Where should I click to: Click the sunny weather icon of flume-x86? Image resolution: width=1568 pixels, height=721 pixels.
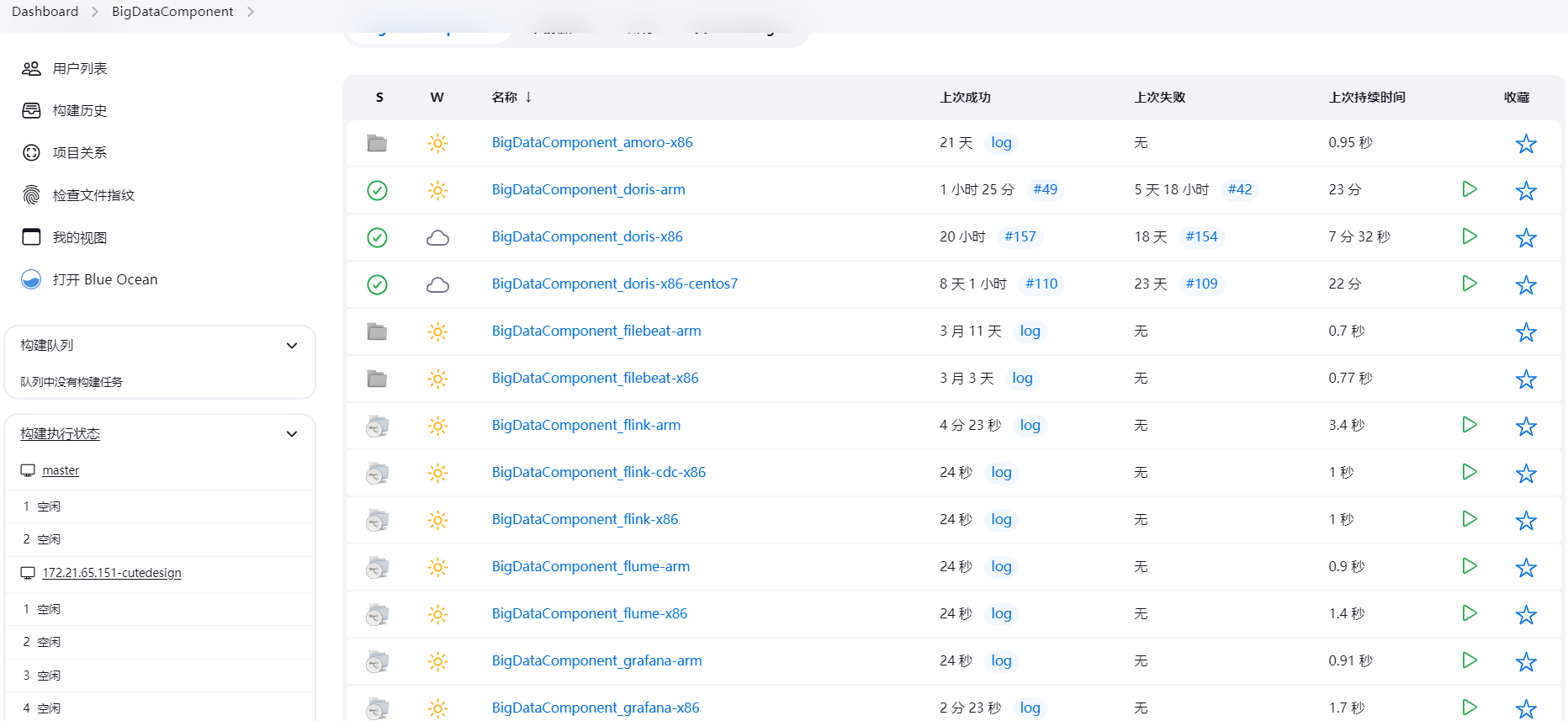[x=437, y=614]
